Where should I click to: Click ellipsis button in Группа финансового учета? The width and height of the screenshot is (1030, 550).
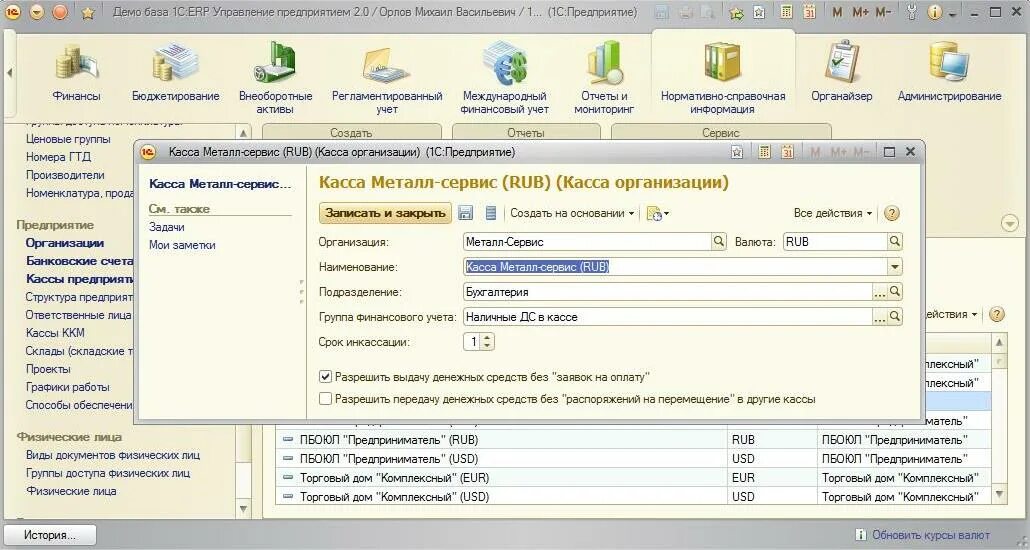click(x=880, y=316)
